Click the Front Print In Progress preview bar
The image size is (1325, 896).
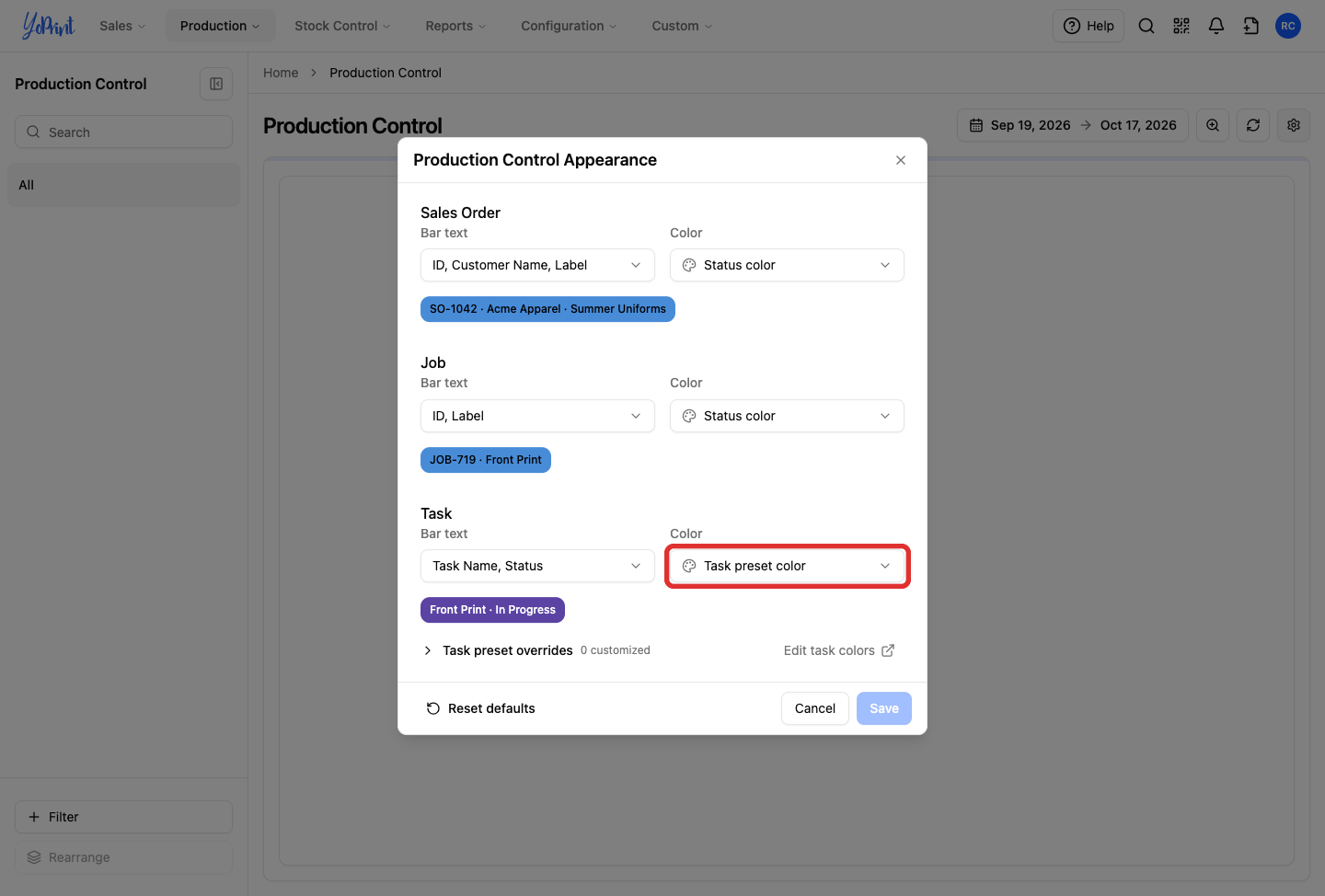point(492,610)
